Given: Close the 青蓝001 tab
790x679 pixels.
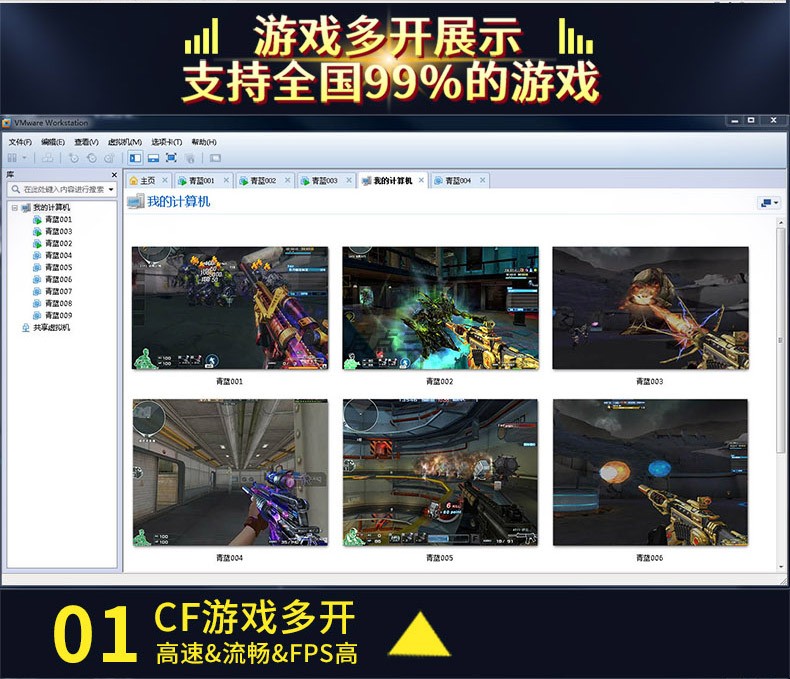Looking at the screenshot, I should pyautogui.click(x=226, y=180).
